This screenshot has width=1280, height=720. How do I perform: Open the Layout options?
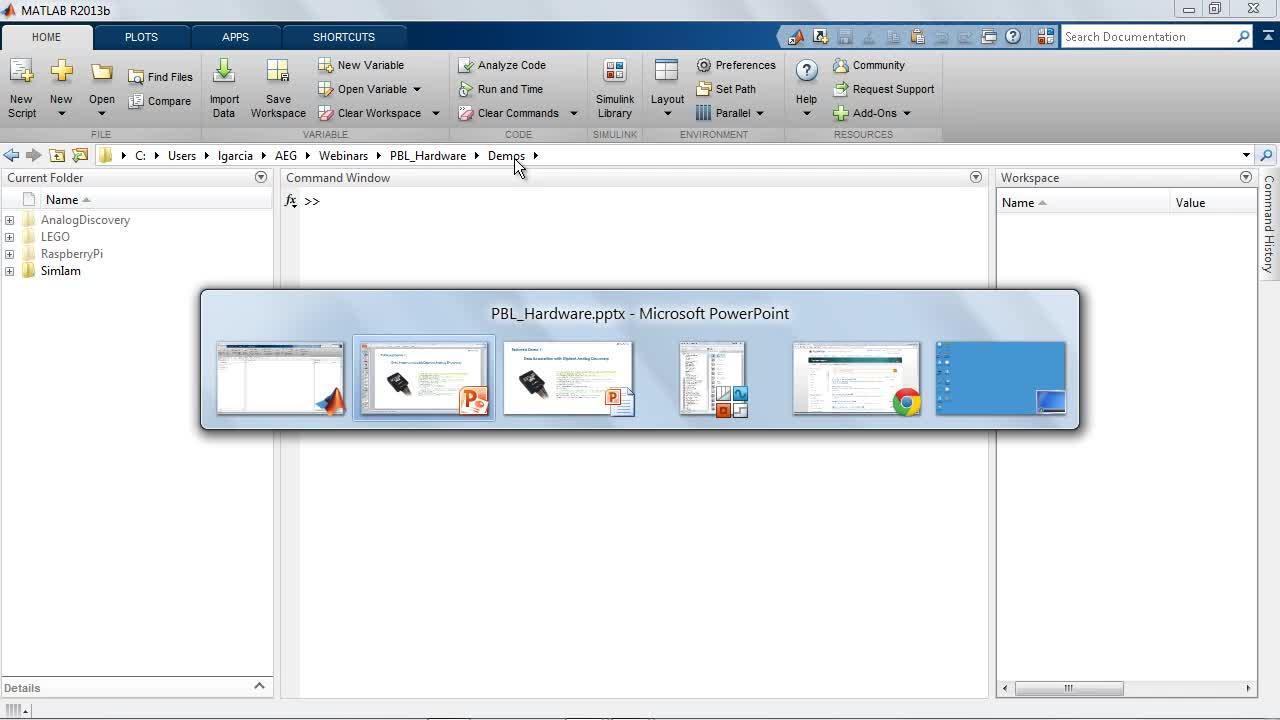tap(667, 88)
